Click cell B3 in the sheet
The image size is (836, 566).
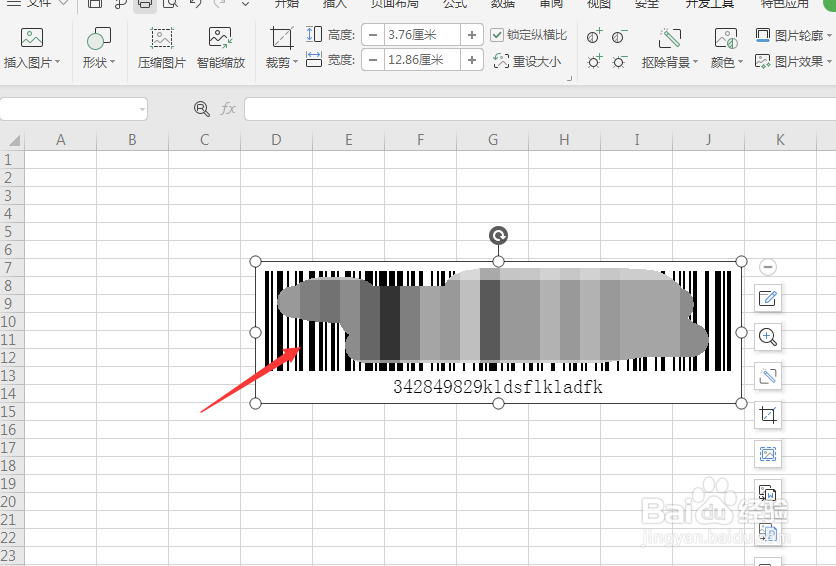(132, 196)
